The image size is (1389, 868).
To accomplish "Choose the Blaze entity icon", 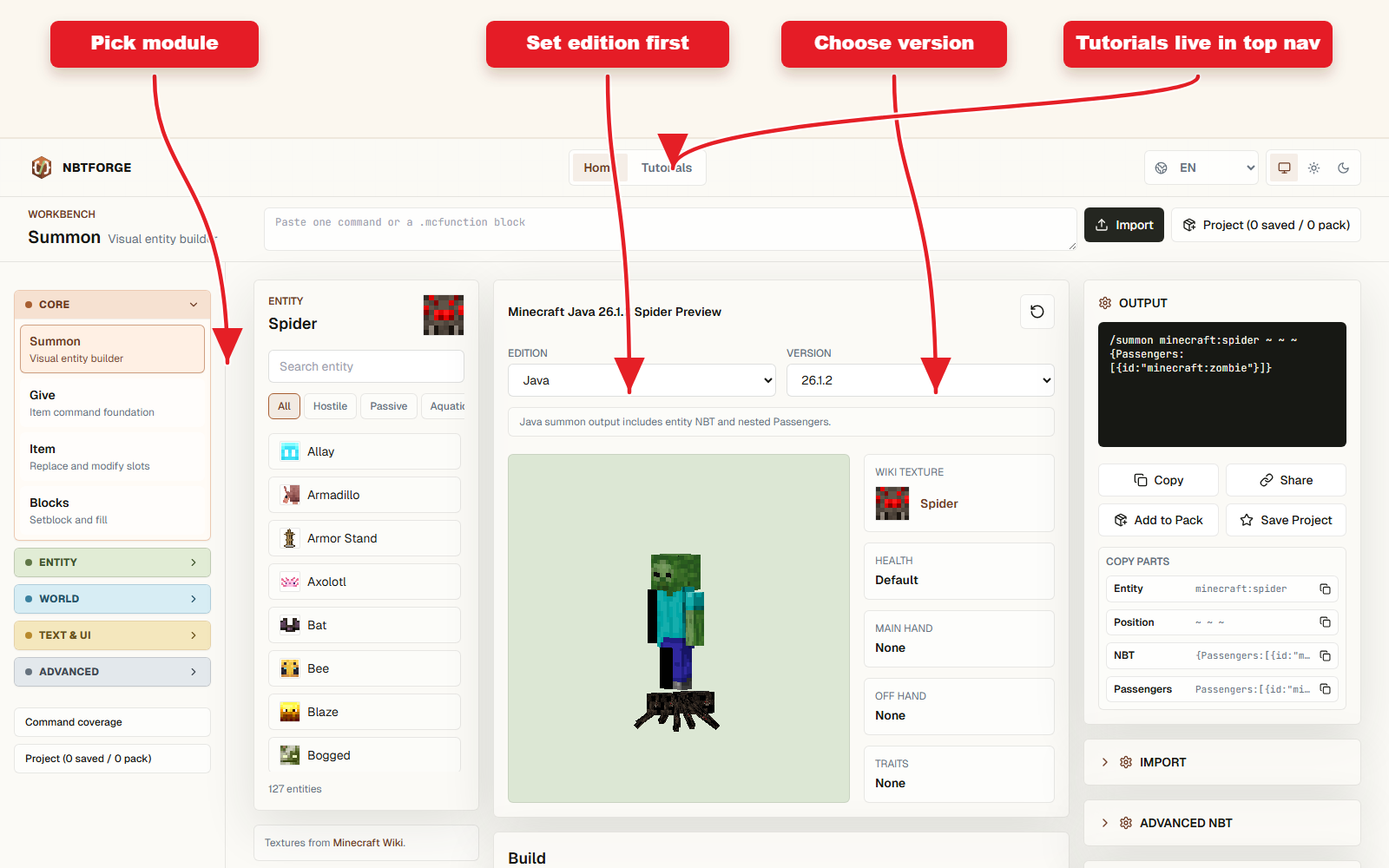I will coord(290,712).
